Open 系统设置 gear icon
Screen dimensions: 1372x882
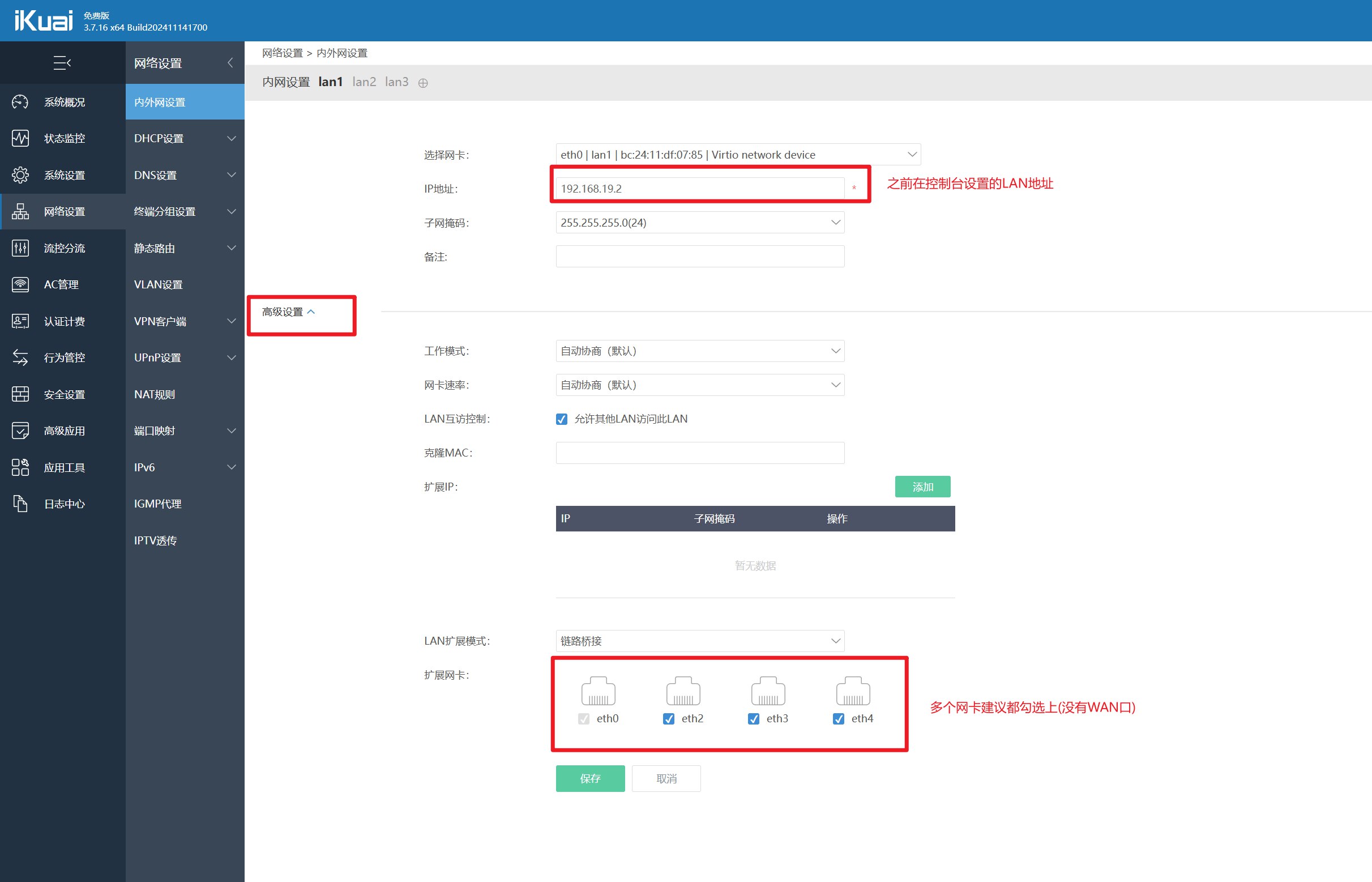coord(20,174)
